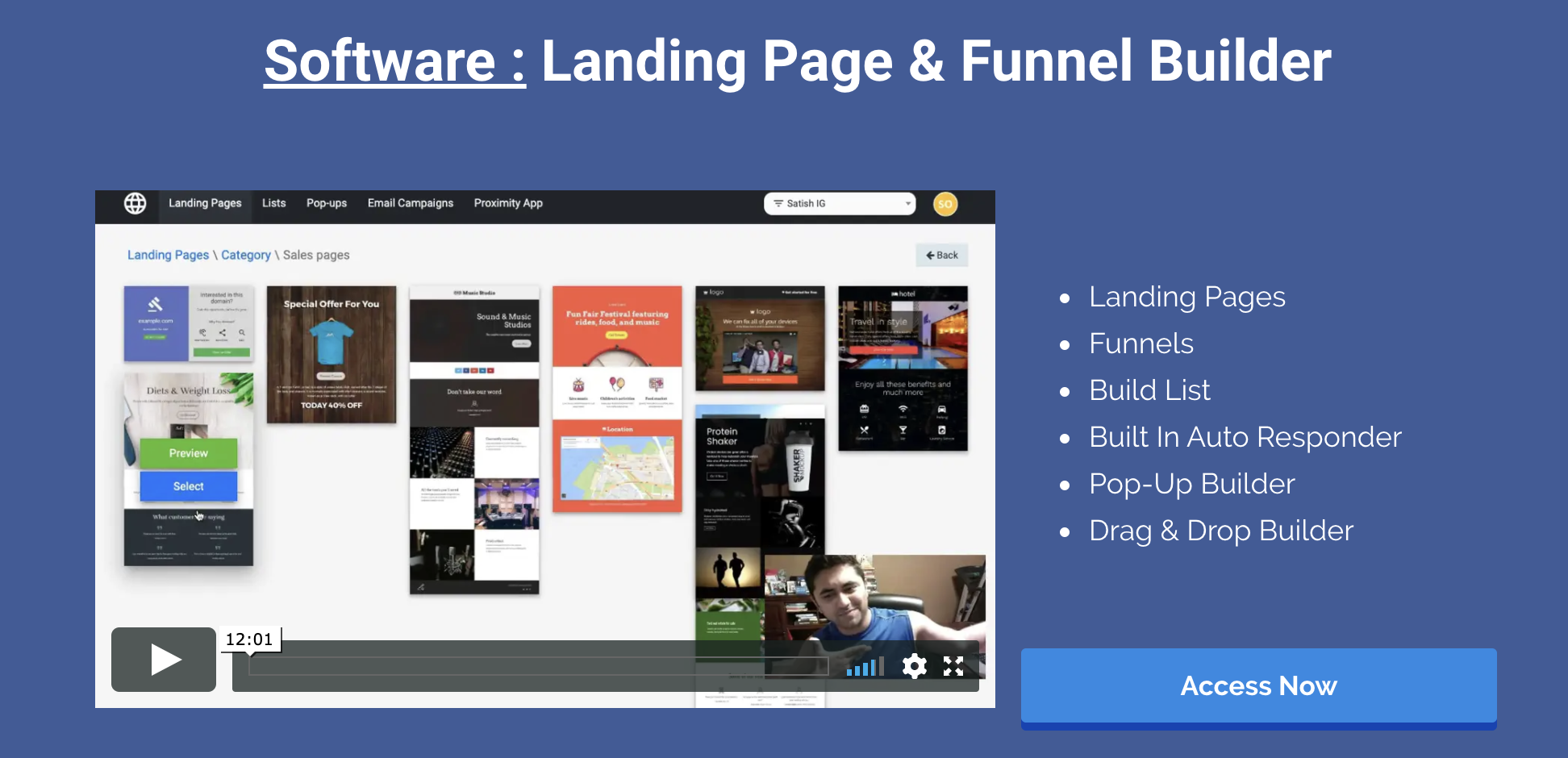Open the Landing Pages tab

pos(205,203)
